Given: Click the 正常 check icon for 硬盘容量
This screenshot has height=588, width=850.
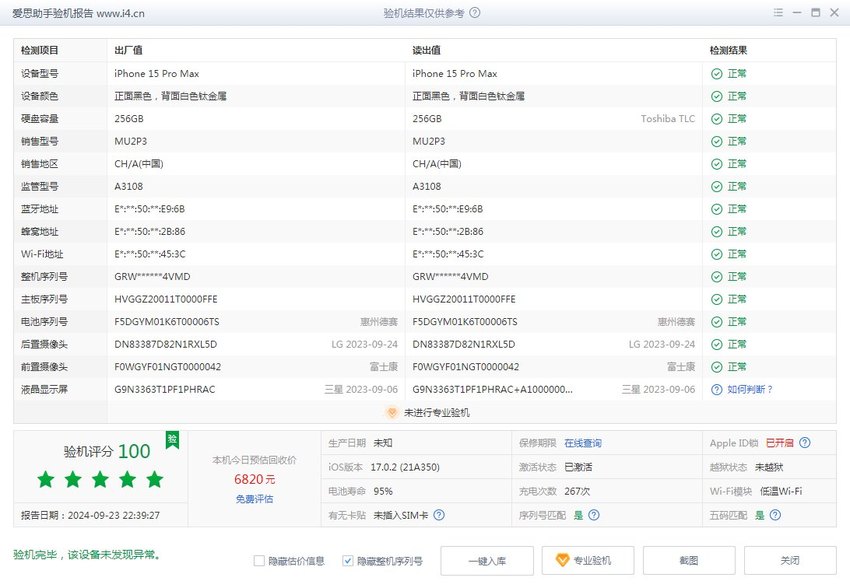Looking at the screenshot, I should point(717,119).
